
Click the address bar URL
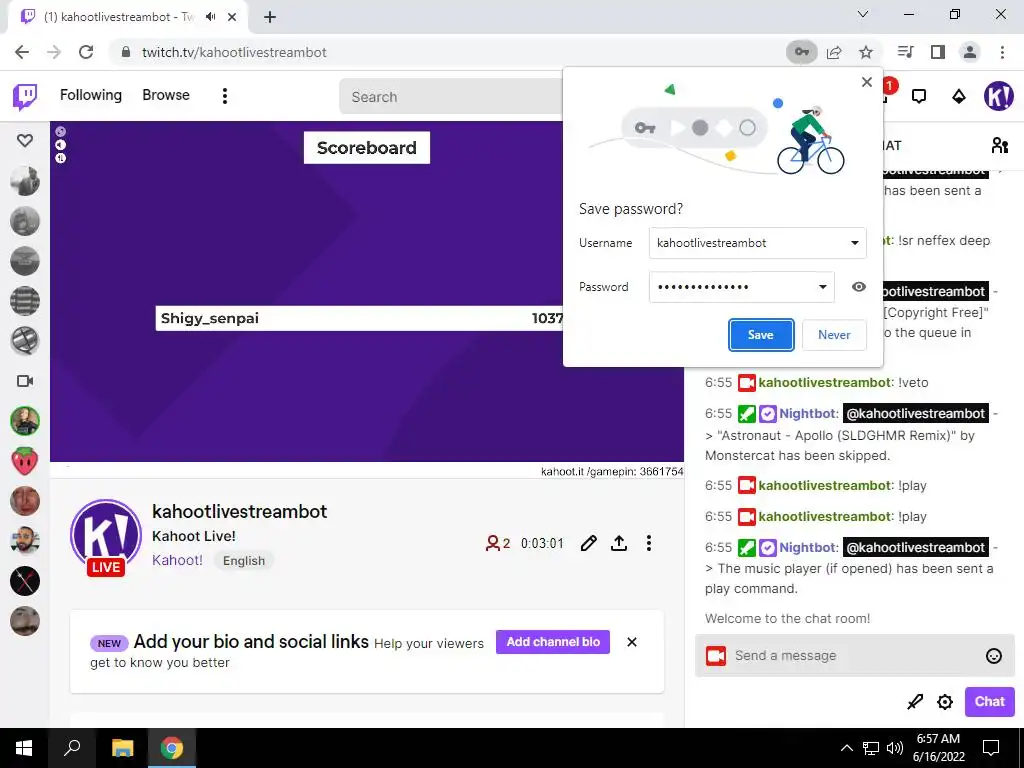234,52
